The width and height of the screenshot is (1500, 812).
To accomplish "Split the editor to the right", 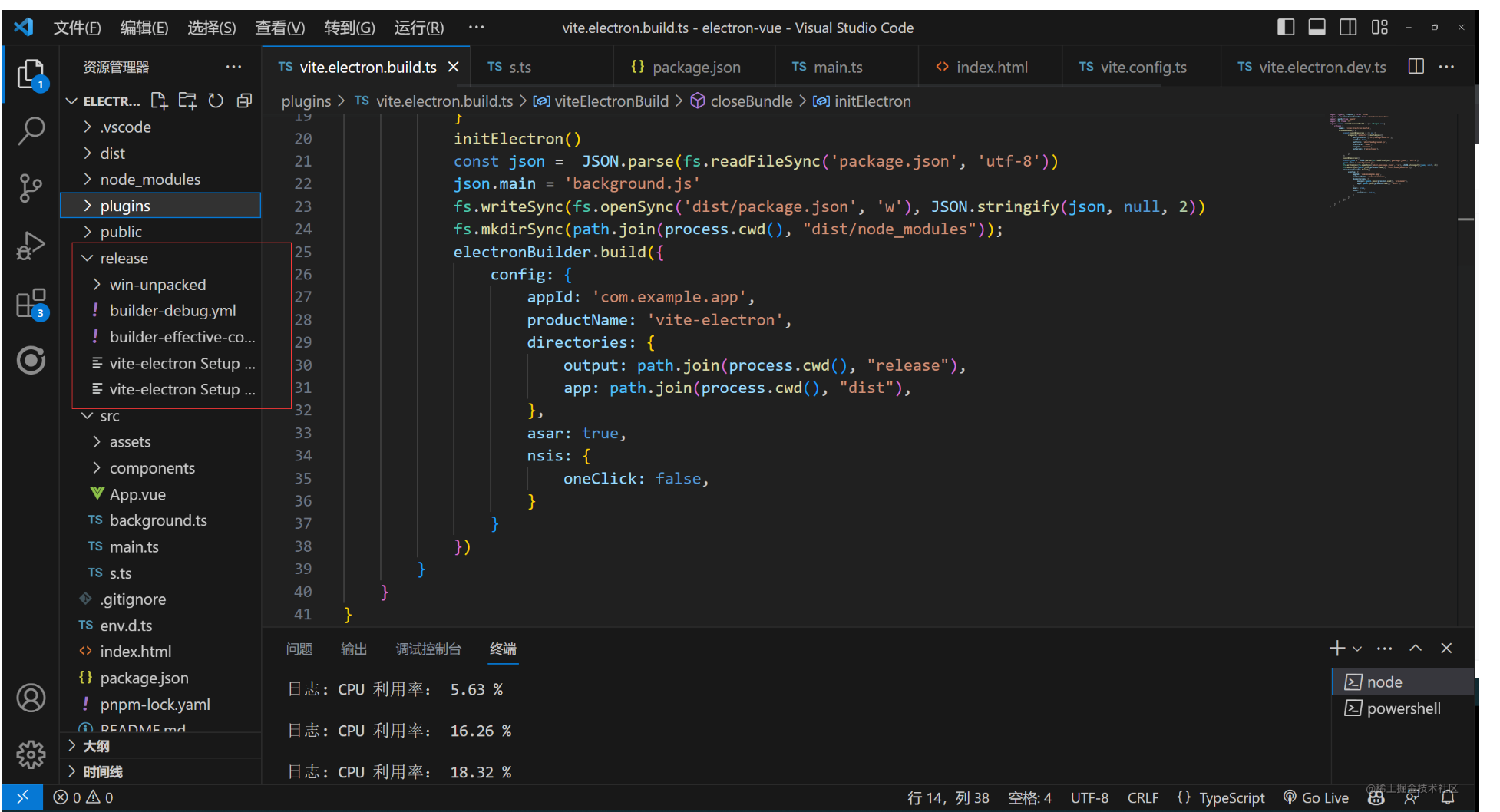I will pyautogui.click(x=1416, y=67).
